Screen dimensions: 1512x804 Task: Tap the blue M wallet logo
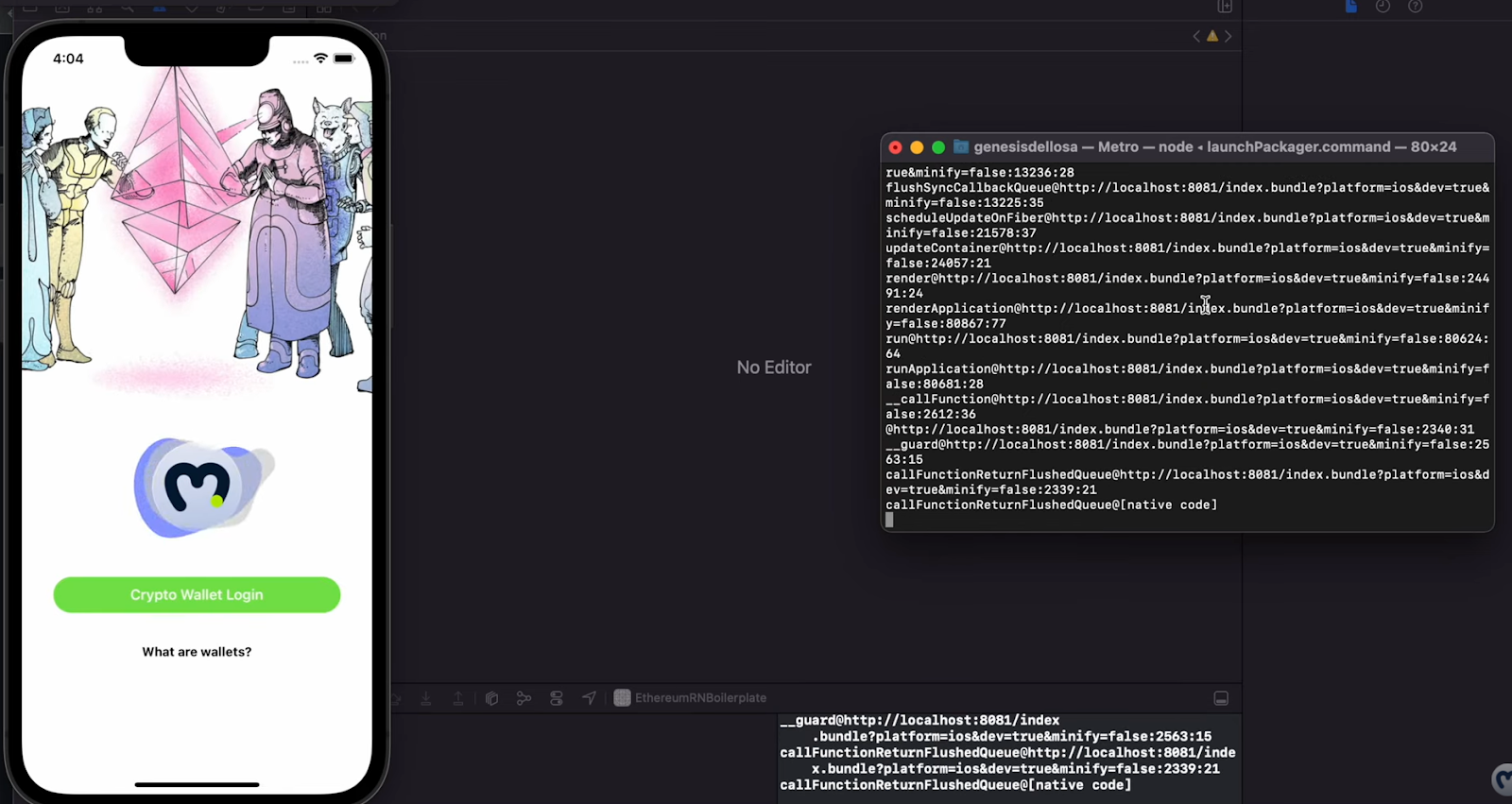[x=202, y=488]
